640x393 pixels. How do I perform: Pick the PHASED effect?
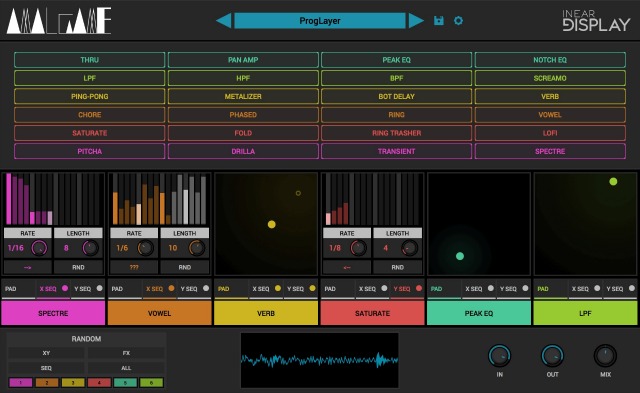click(243, 115)
